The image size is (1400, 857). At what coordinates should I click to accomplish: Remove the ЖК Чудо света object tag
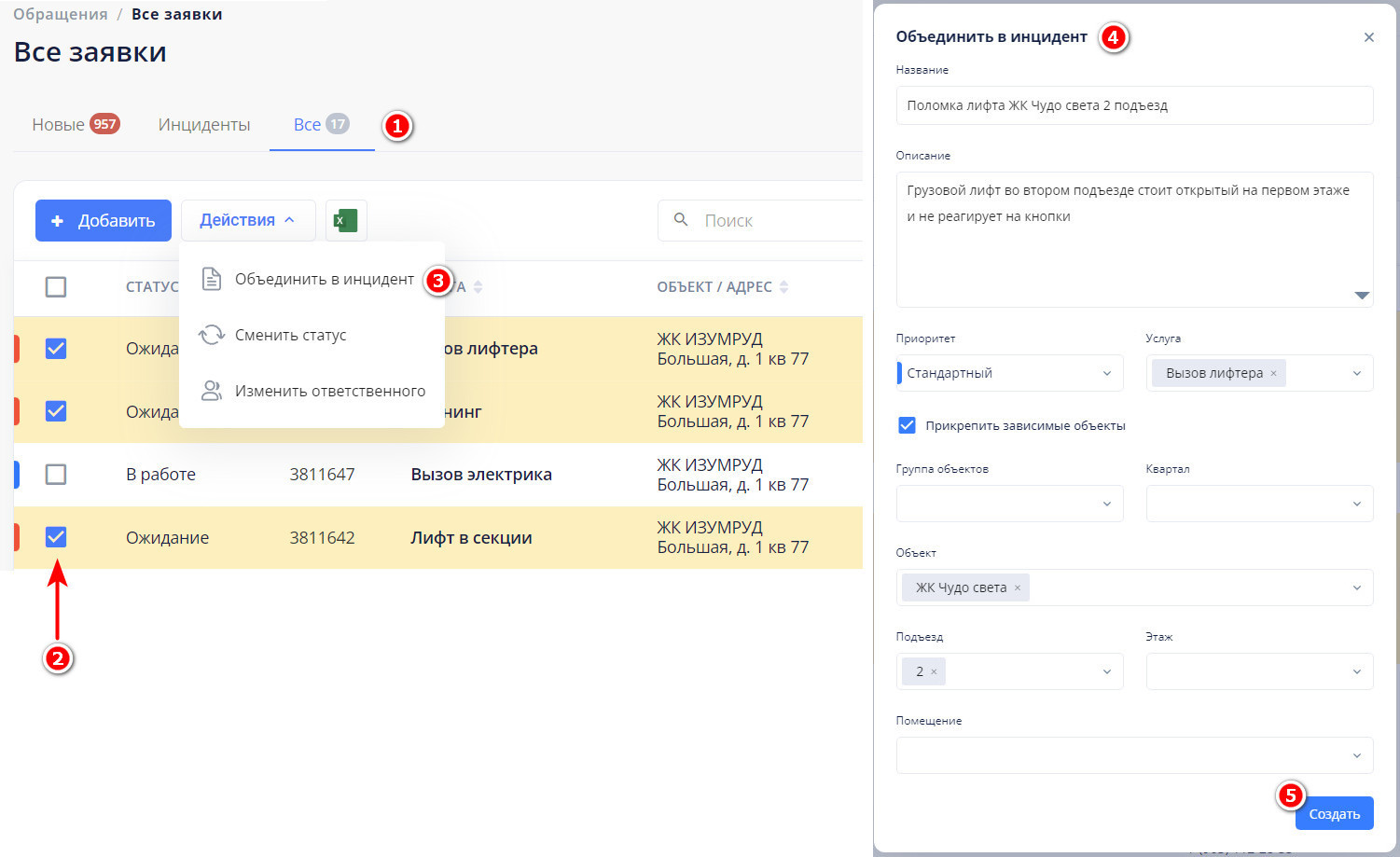click(x=1018, y=587)
